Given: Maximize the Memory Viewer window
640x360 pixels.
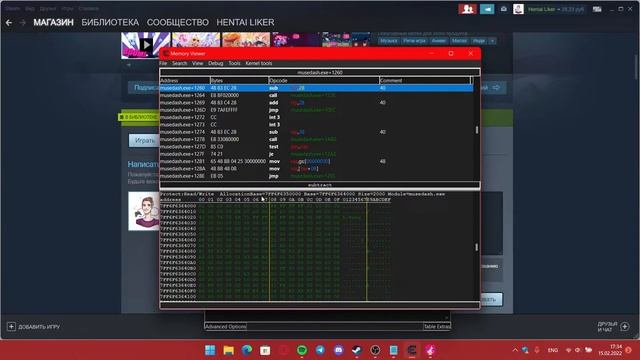Looking at the screenshot, I should pyautogui.click(x=451, y=53).
